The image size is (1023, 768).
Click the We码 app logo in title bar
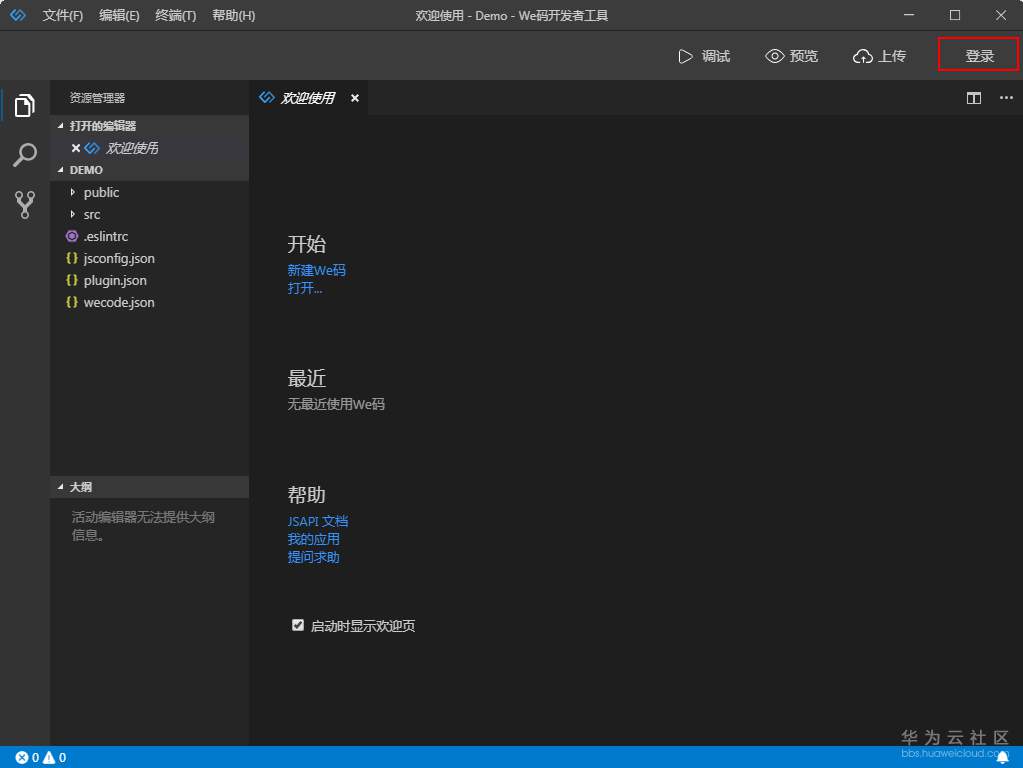(x=18, y=15)
